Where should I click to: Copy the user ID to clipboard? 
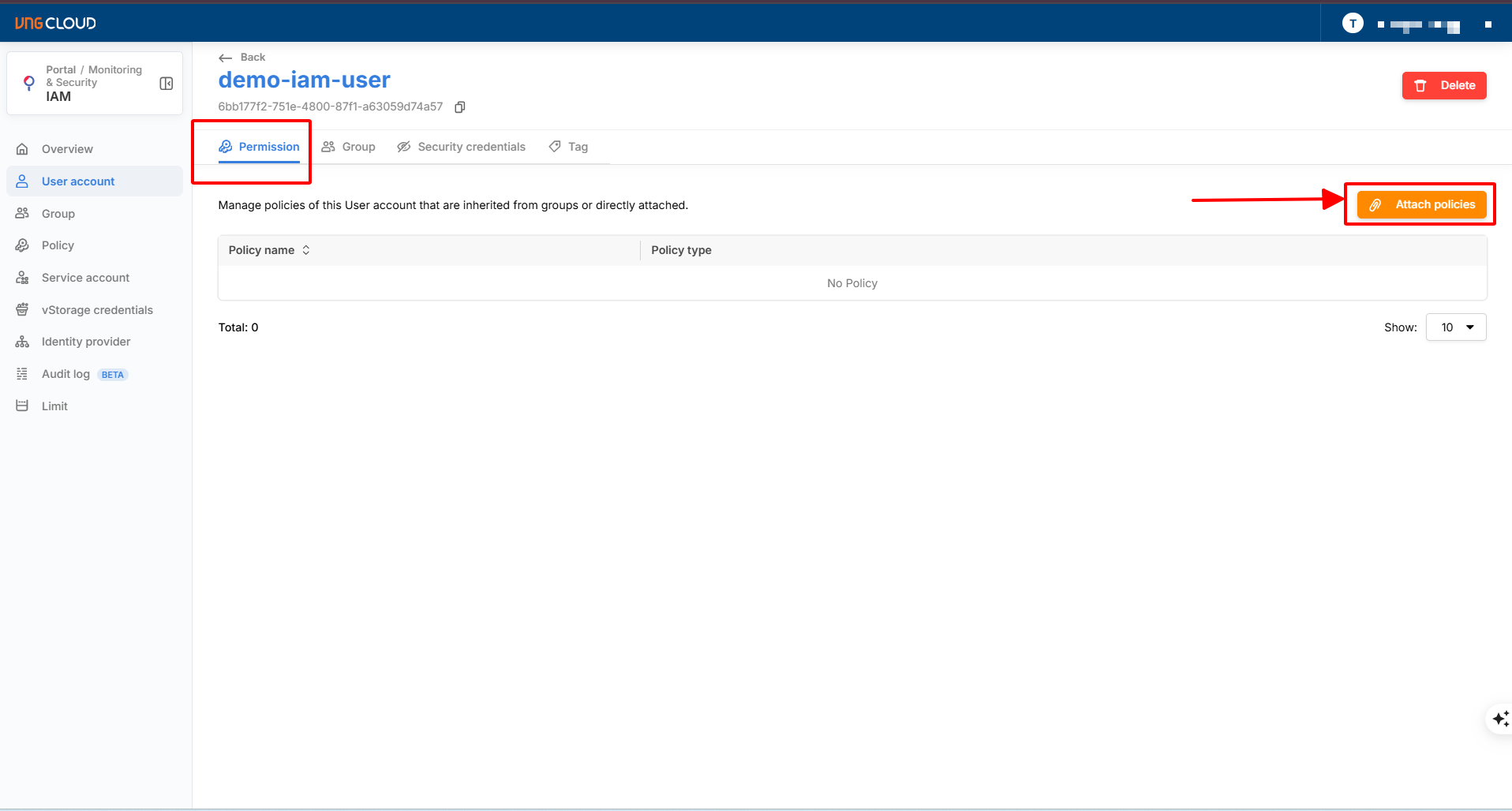click(460, 107)
